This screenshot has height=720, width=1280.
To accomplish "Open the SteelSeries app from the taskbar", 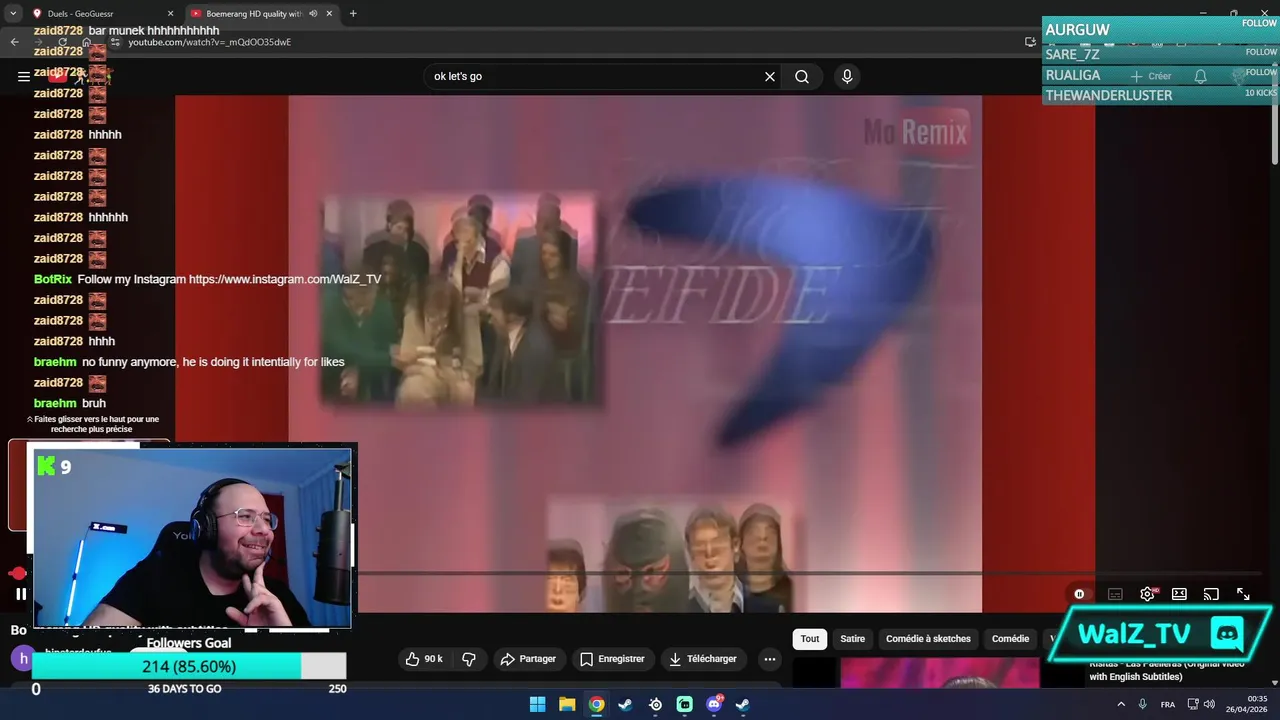I will click(655, 704).
